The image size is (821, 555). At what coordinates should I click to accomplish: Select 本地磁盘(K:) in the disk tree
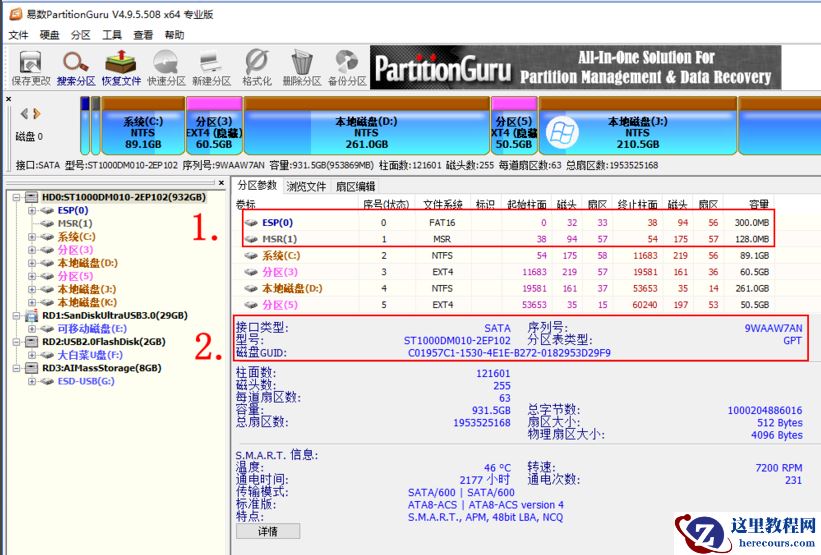point(87,303)
